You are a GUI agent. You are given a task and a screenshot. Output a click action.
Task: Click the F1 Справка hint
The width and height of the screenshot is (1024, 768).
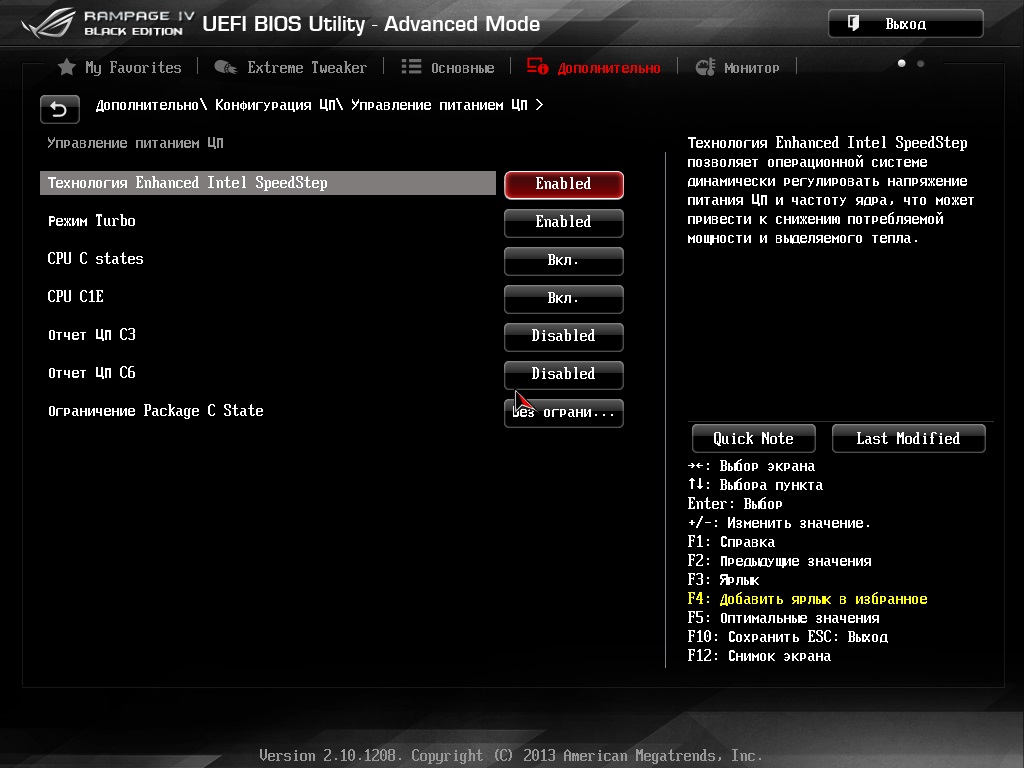click(731, 542)
